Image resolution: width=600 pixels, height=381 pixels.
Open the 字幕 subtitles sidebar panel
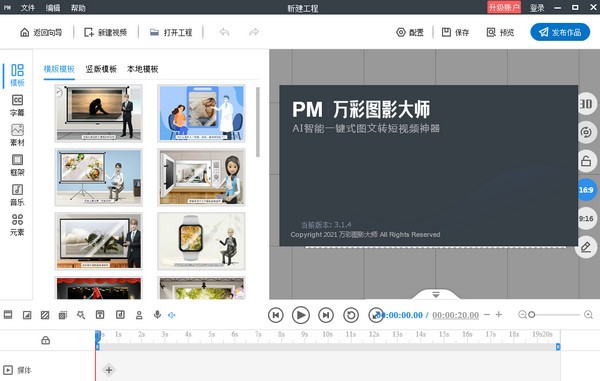point(17,105)
